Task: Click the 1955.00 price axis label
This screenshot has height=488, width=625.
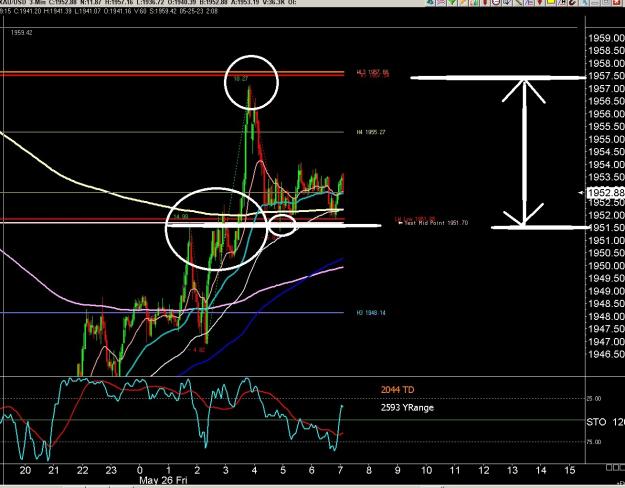Action: (x=606, y=140)
